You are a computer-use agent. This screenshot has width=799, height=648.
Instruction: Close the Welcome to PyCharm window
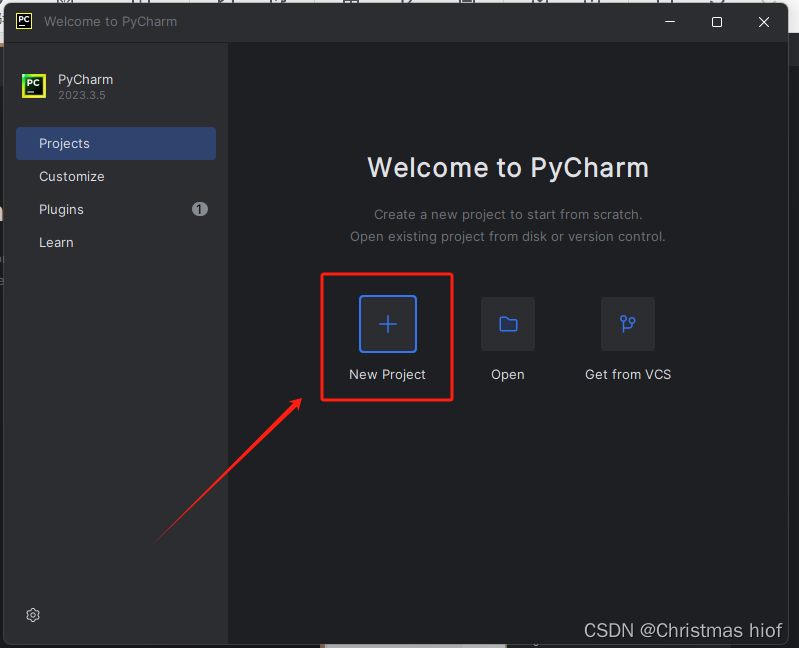point(764,22)
